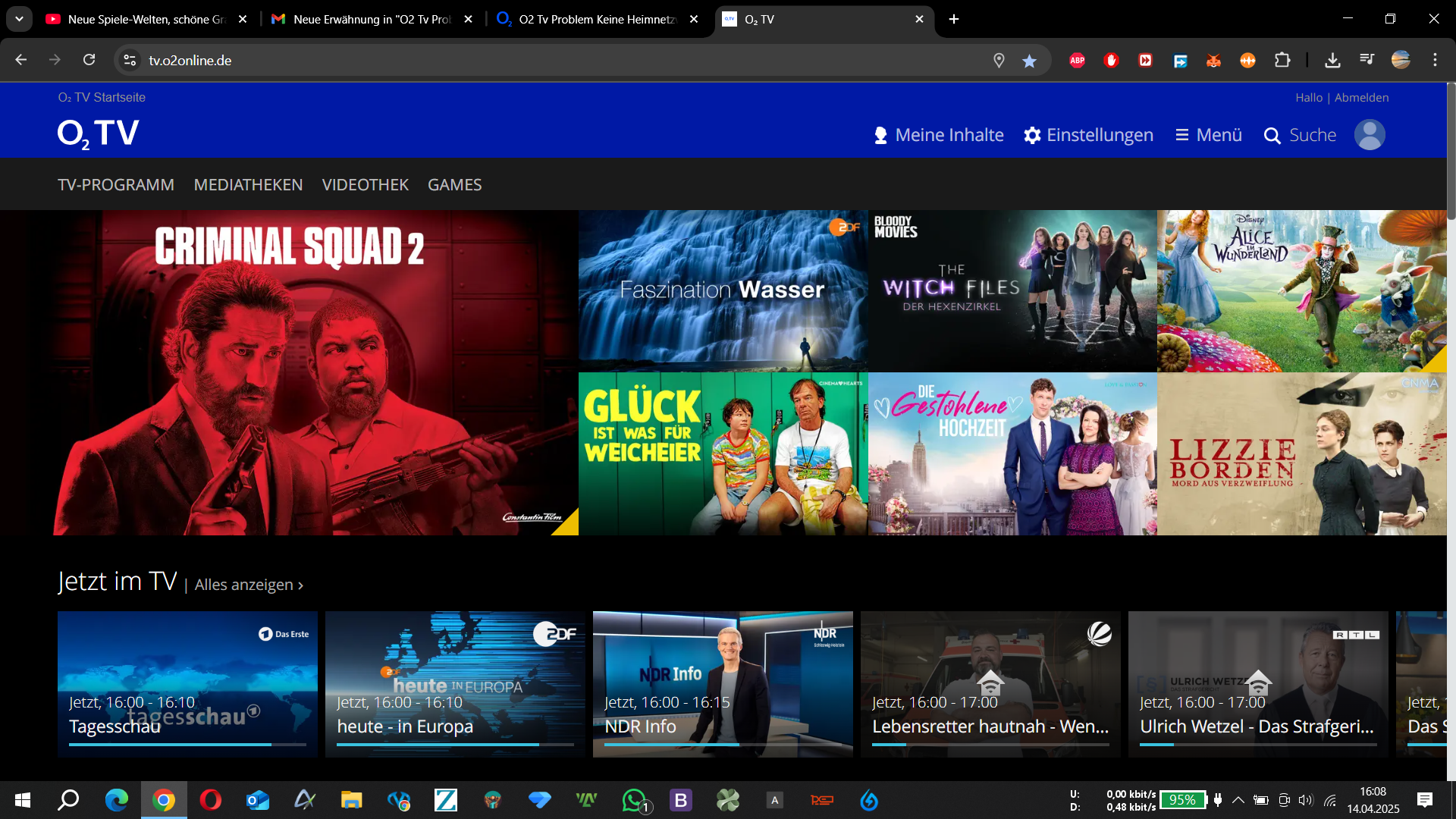The height and width of the screenshot is (819, 1456).
Task: Open the Extensions puzzle icon
Action: click(1282, 60)
